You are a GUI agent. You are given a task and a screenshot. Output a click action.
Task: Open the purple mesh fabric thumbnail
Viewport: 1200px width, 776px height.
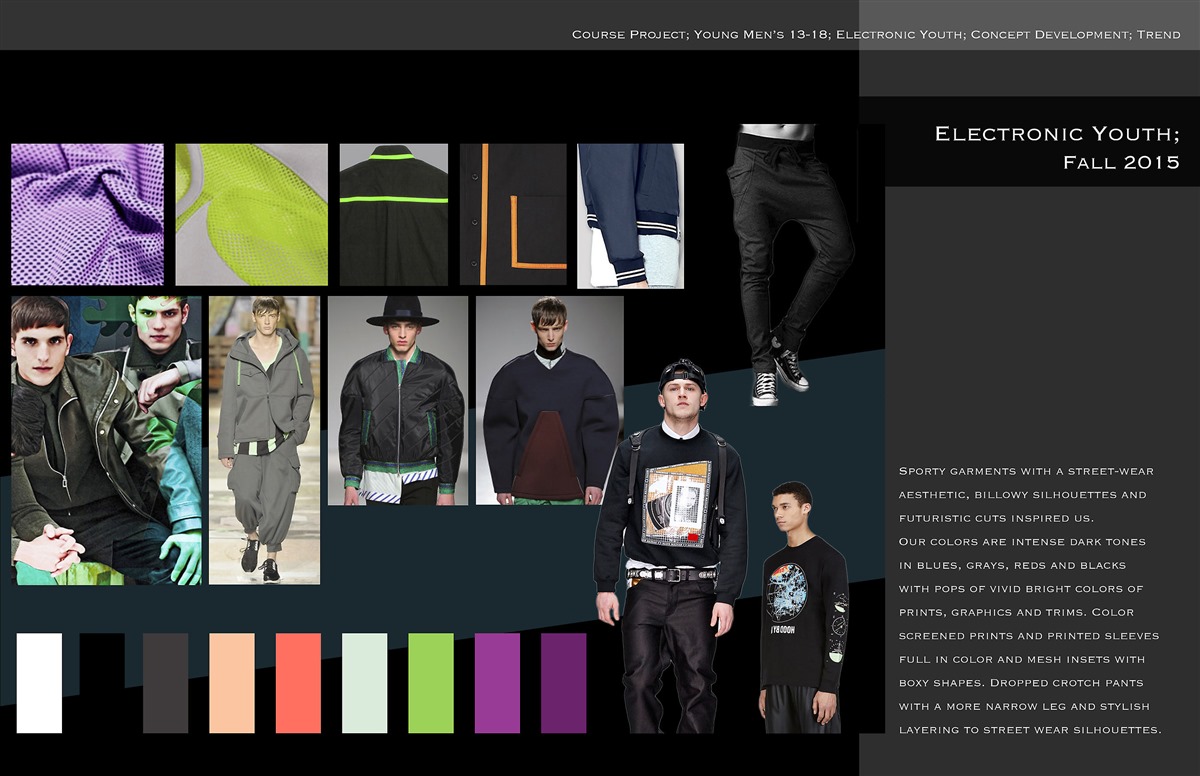point(87,215)
